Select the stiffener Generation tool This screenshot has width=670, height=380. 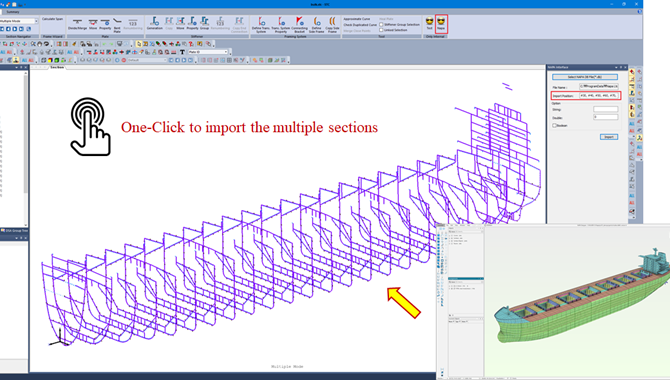click(154, 23)
